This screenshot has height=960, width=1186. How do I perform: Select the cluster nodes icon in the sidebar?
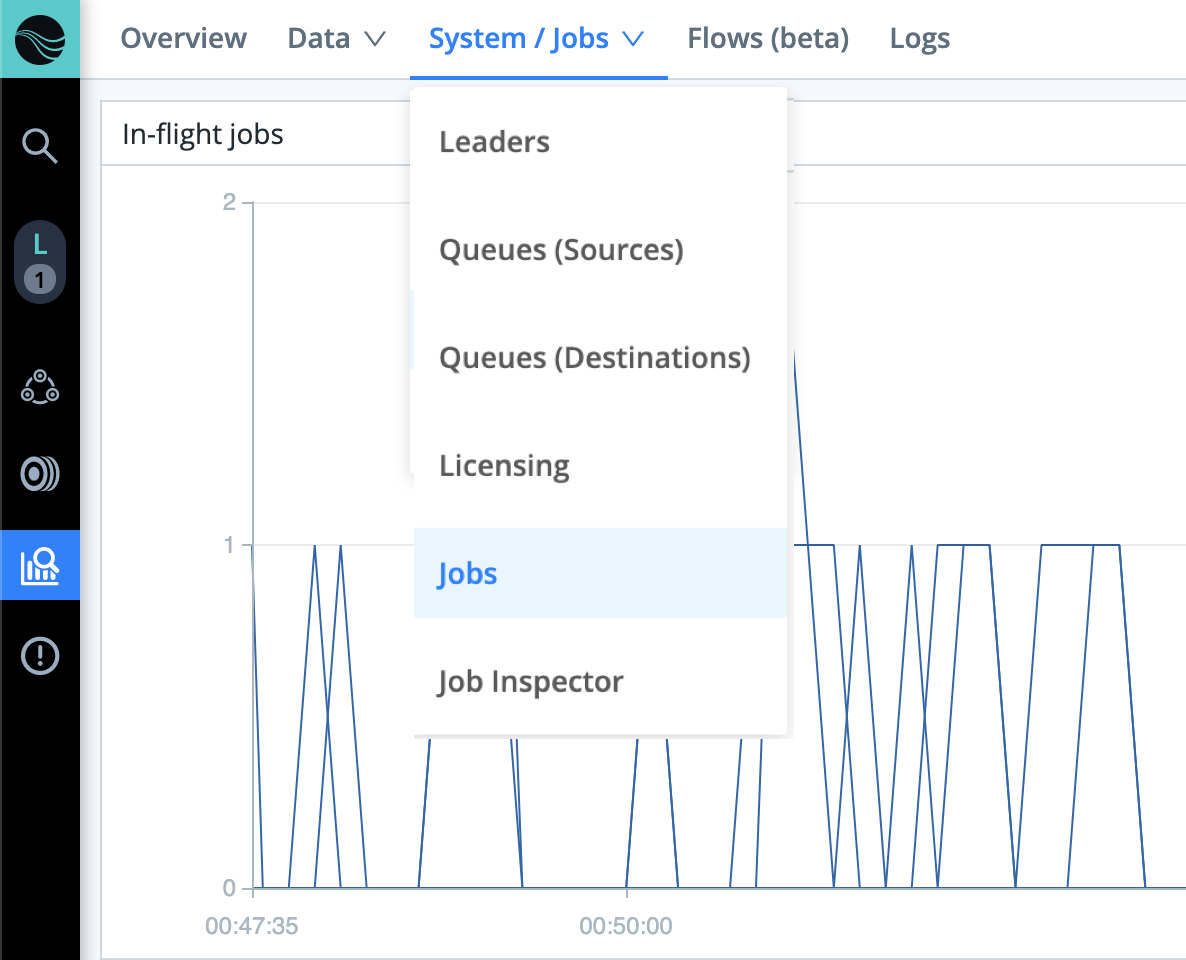point(40,384)
